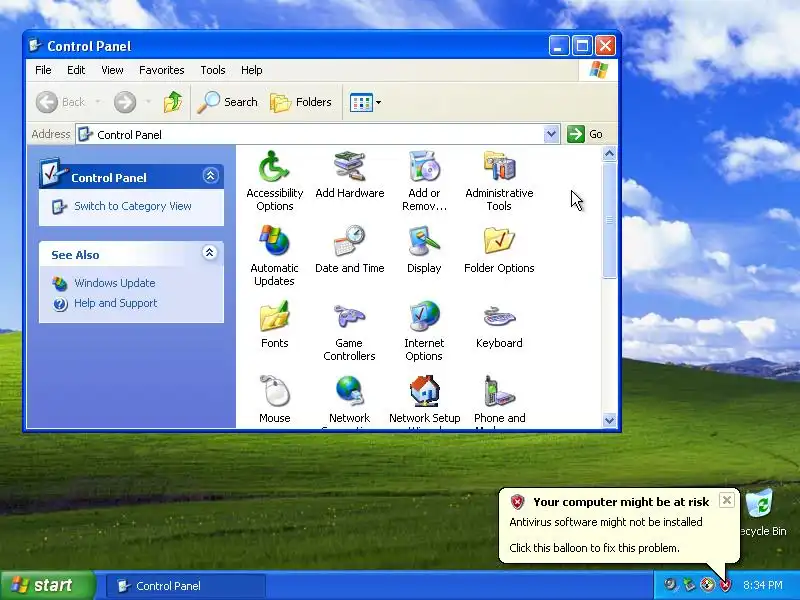
Task: Open the Back history dropdown arrow
Action: 97,102
